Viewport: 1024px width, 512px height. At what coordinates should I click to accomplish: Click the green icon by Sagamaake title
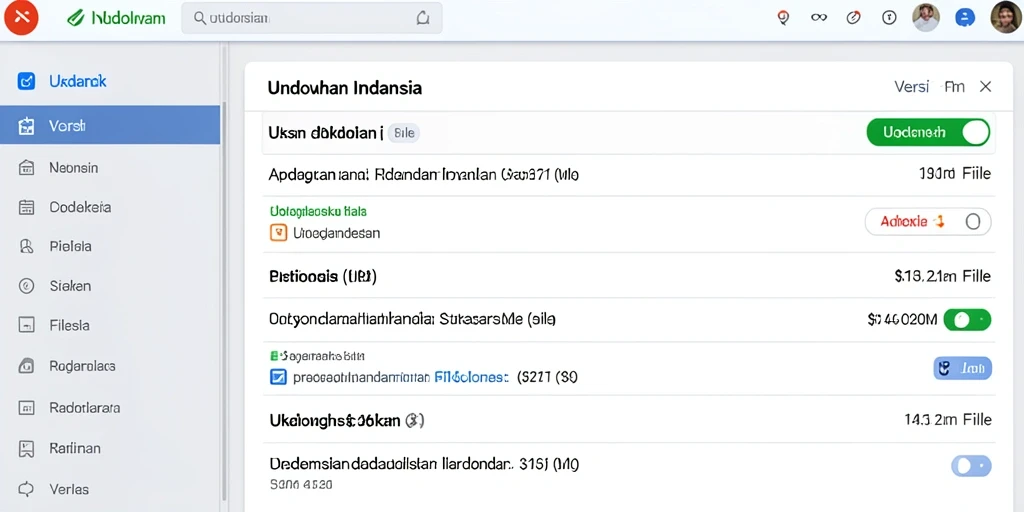[x=274, y=356]
